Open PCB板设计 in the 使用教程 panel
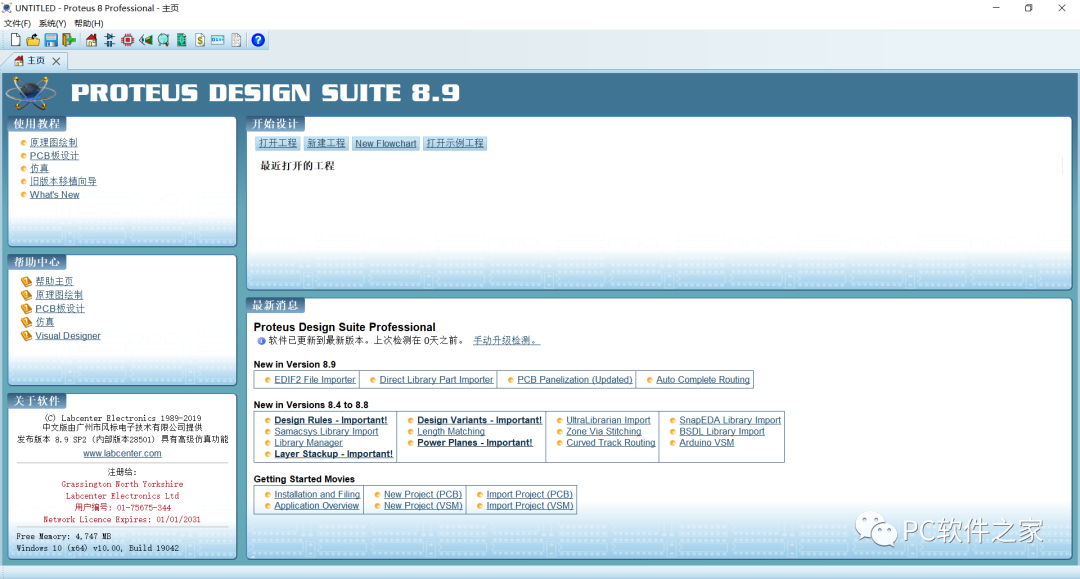Viewport: 1080px width, 579px height. (54, 156)
